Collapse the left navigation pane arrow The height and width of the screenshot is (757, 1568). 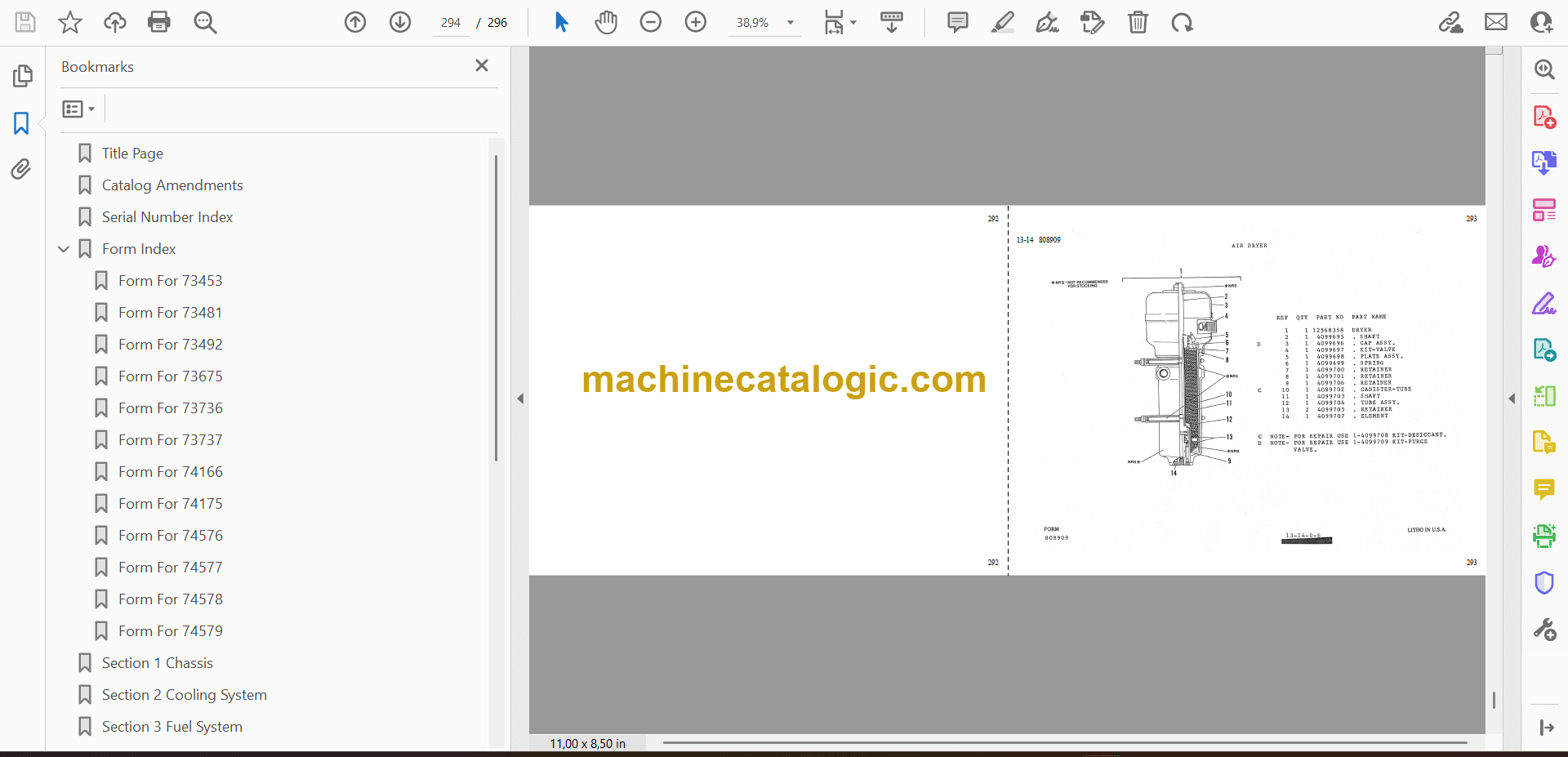point(520,399)
